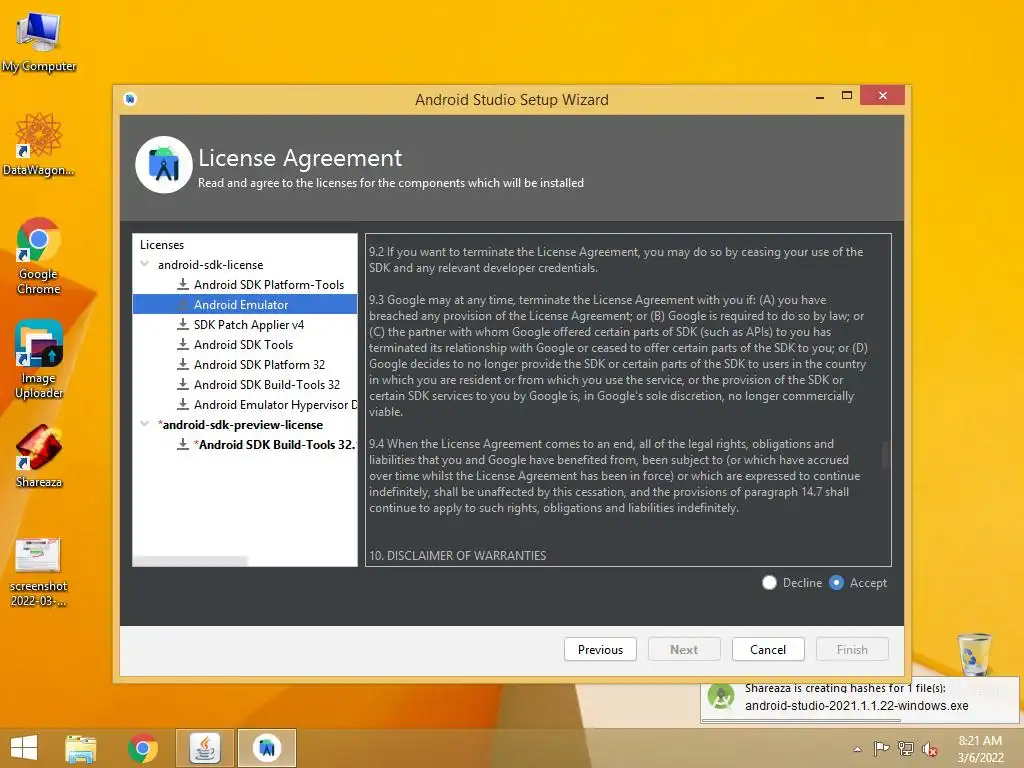Image resolution: width=1024 pixels, height=768 pixels.
Task: Open the screenshot 2022-03 desktop file
Action: click(39, 573)
